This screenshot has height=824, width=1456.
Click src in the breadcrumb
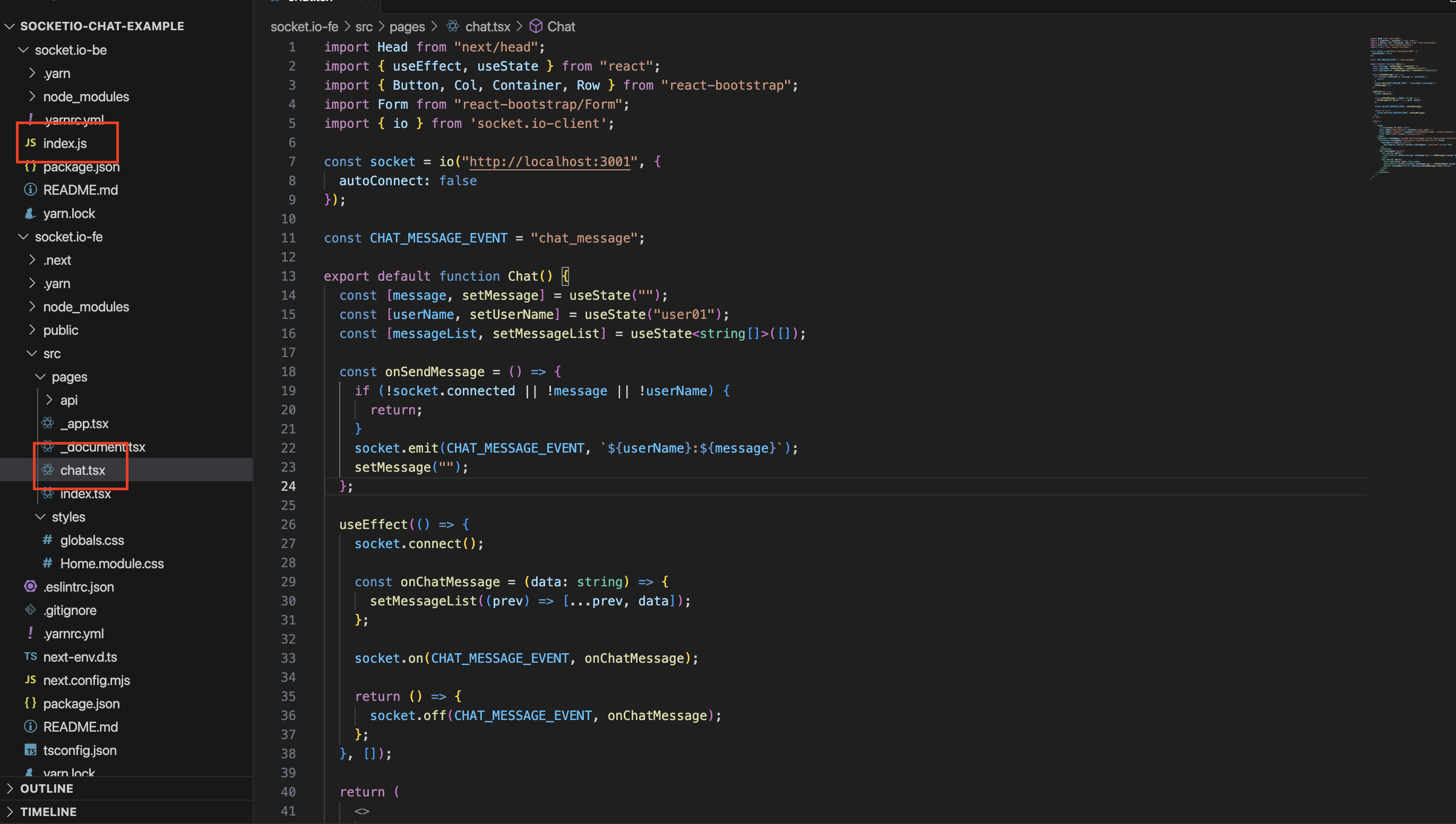click(364, 27)
